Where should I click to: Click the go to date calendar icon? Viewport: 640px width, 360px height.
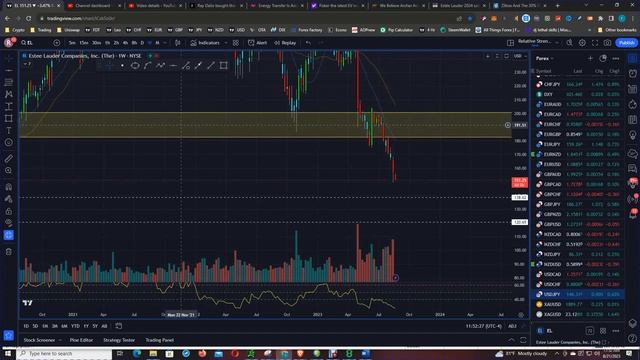118,326
